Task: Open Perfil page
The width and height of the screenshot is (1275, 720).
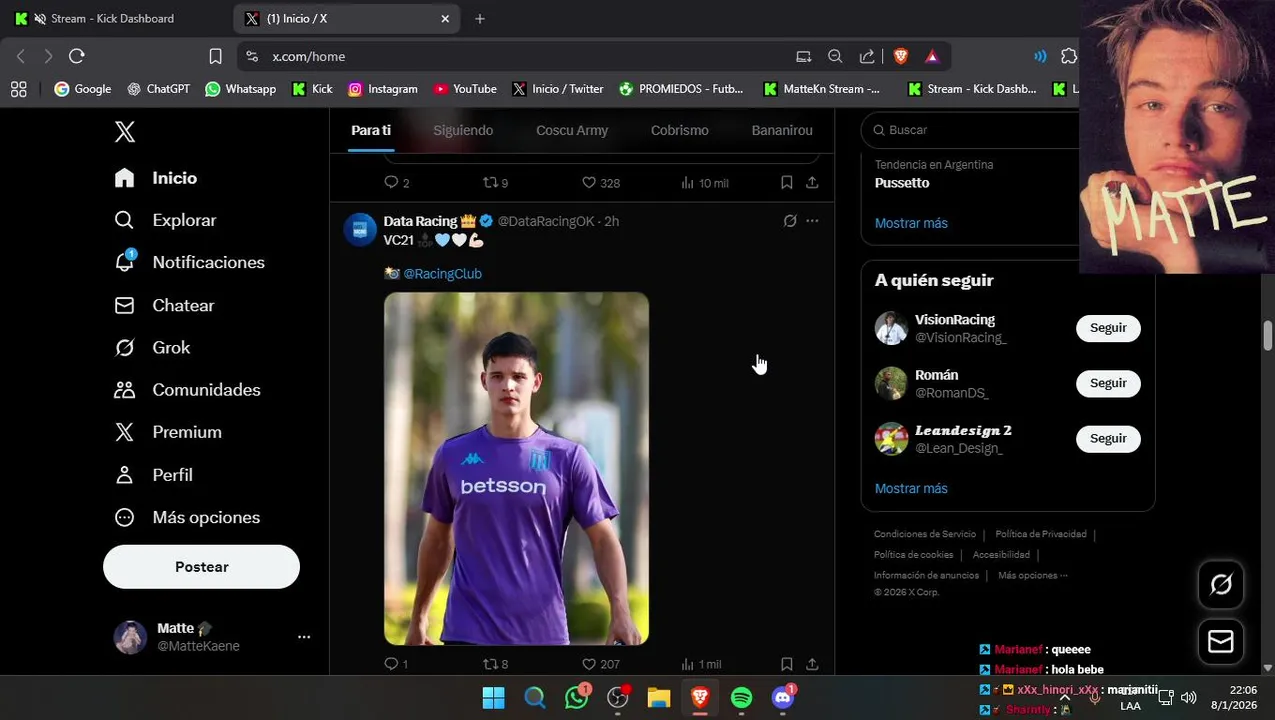Action: pos(153,475)
